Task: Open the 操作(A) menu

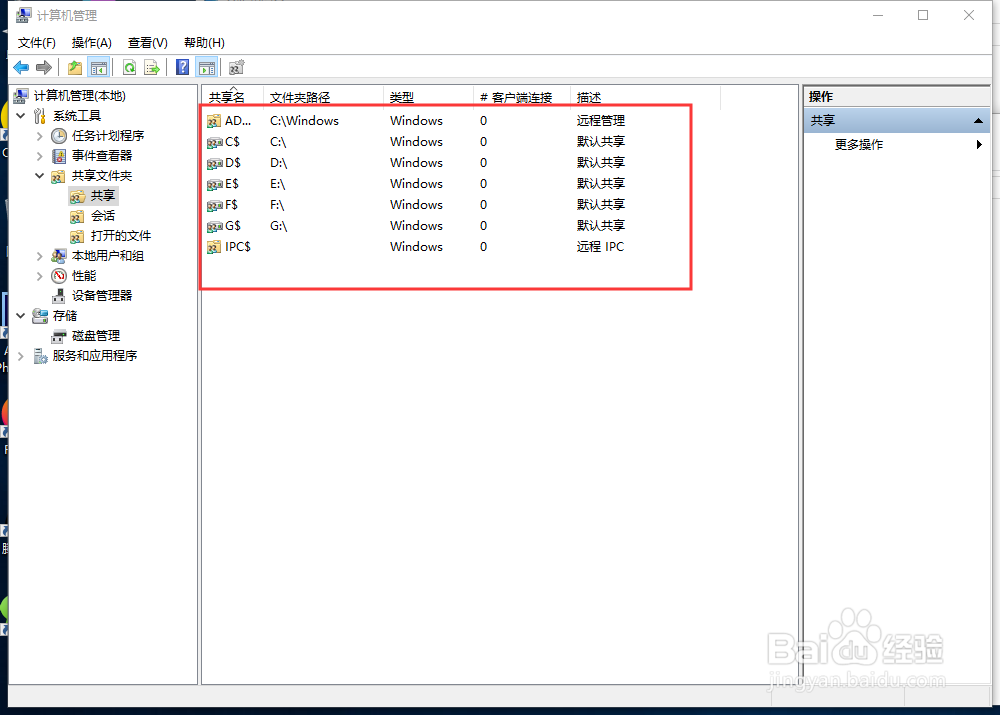Action: 92,43
